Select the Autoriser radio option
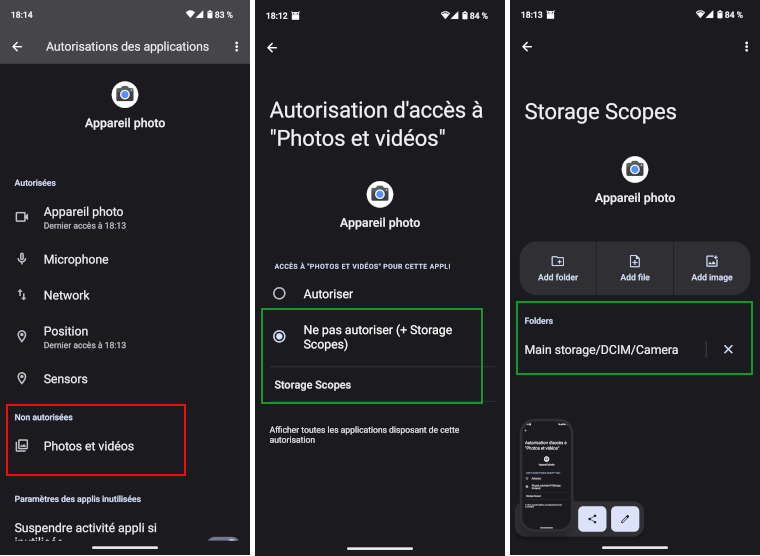This screenshot has height=556, width=760. pos(380,294)
